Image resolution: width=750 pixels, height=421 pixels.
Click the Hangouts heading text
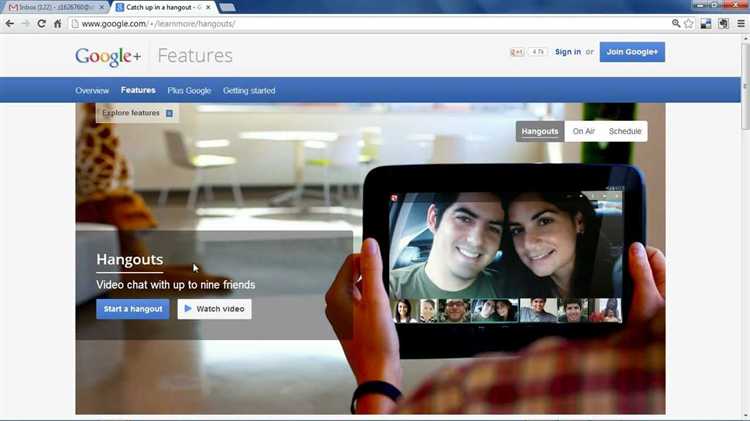[x=130, y=260]
